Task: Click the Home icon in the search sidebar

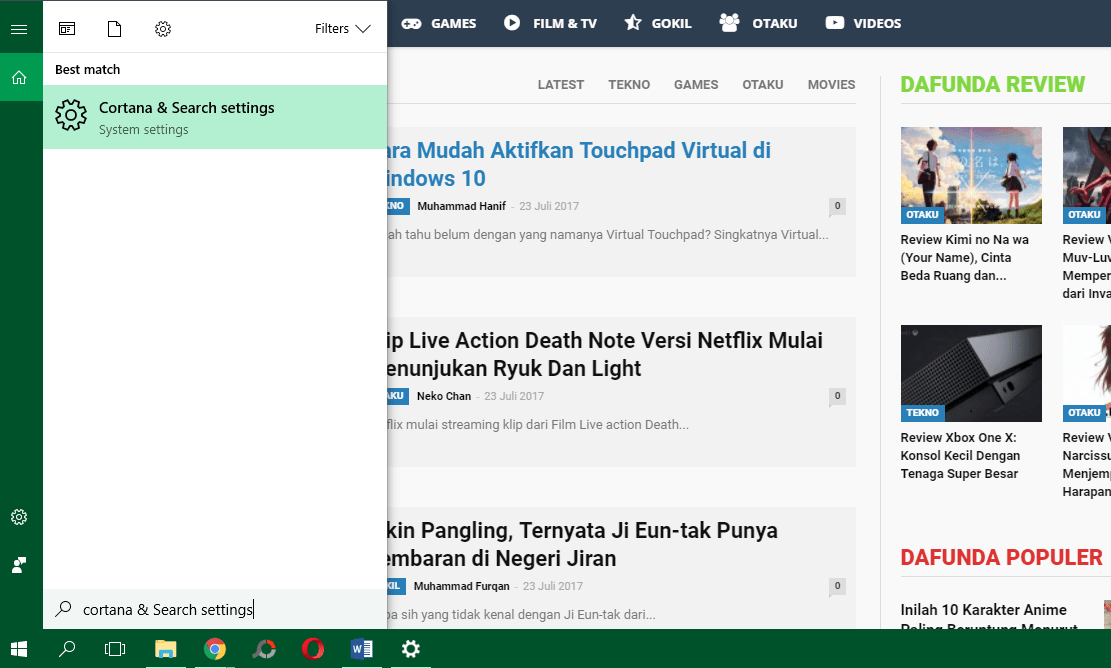Action: (19, 77)
